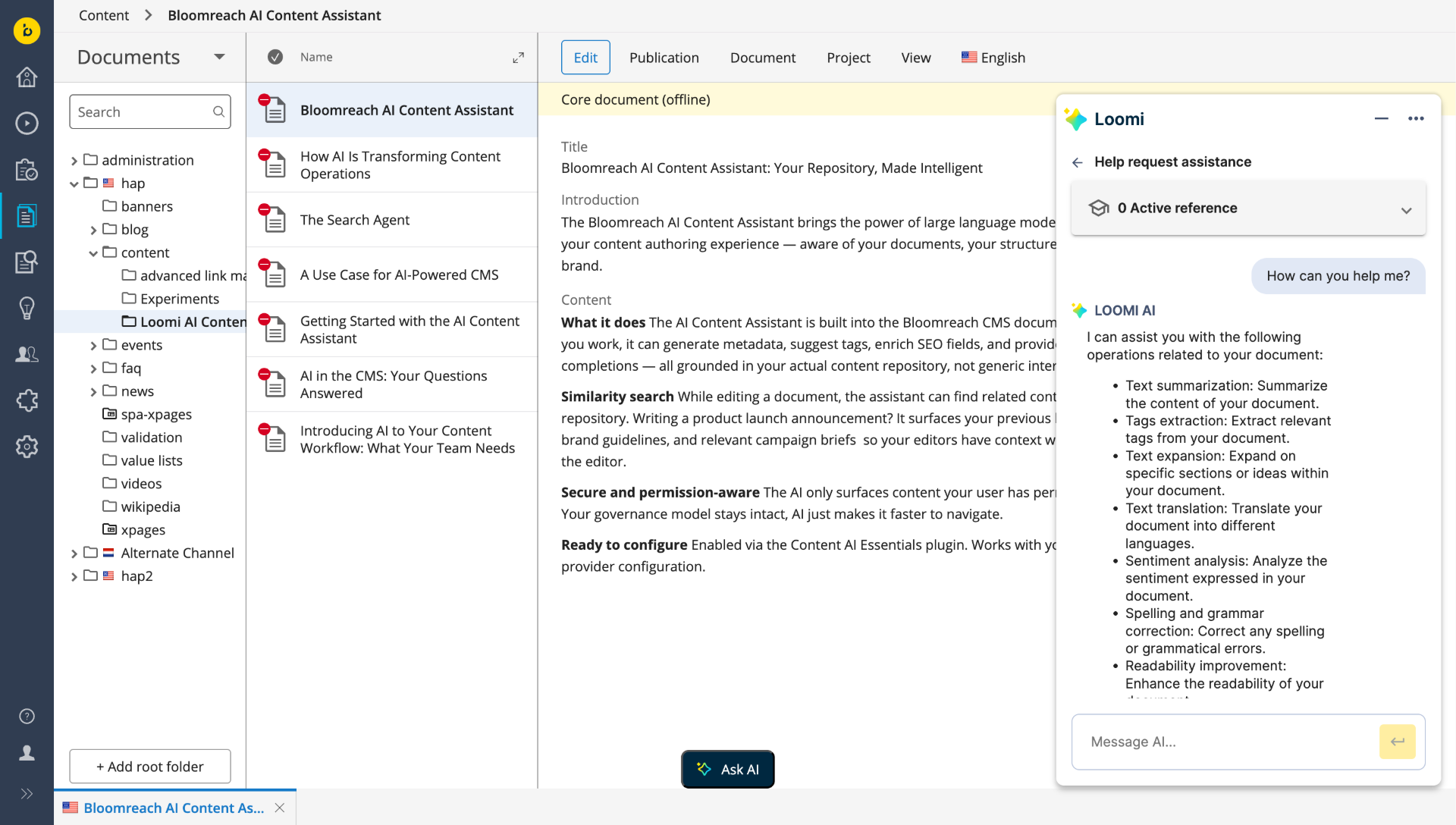Click the send message arrow button

click(x=1397, y=742)
